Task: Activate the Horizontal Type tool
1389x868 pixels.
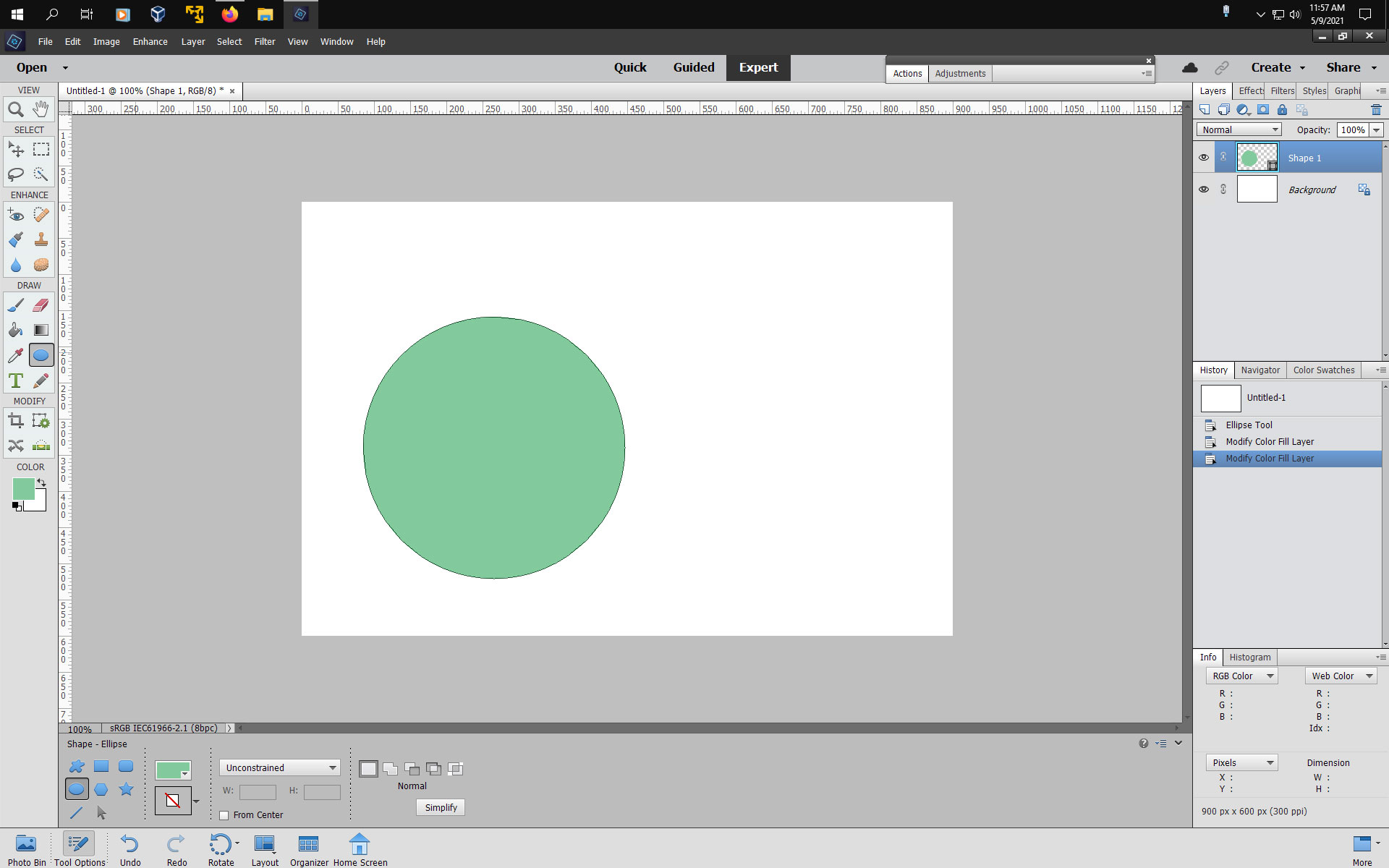Action: [x=15, y=380]
